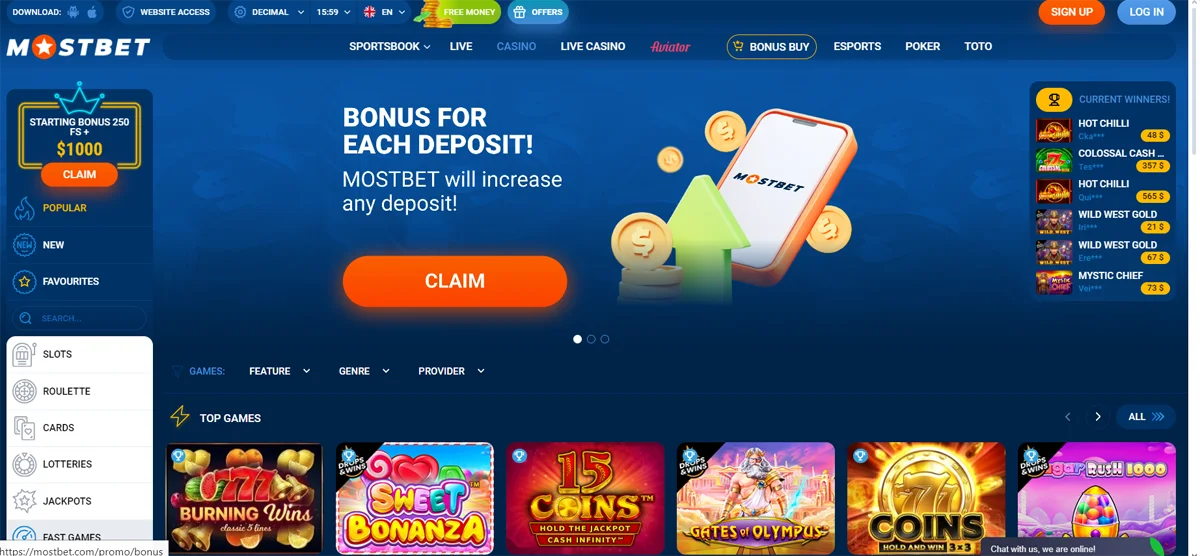Click the orange Sign Up button

(x=1072, y=12)
